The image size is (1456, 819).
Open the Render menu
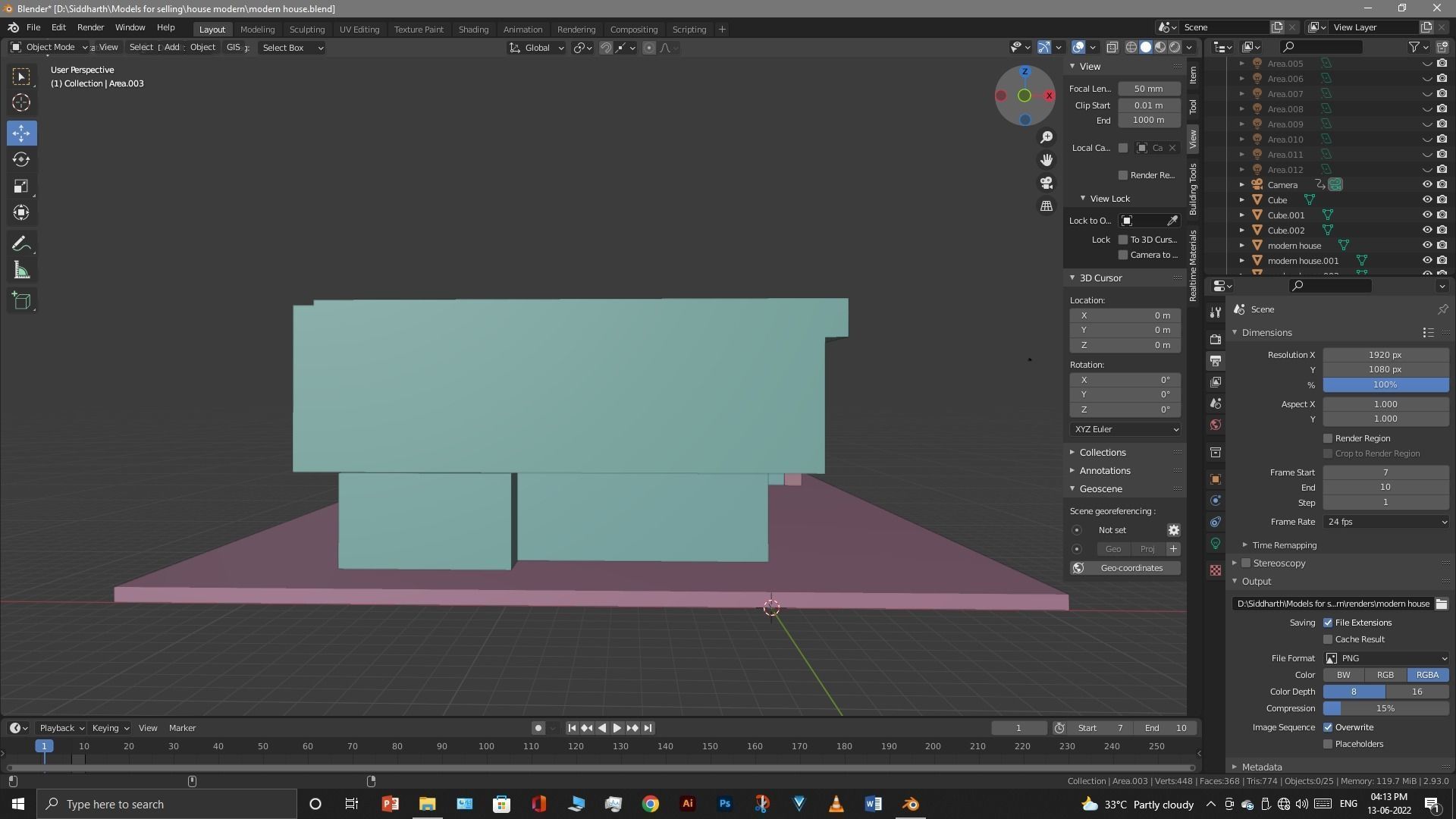point(90,27)
